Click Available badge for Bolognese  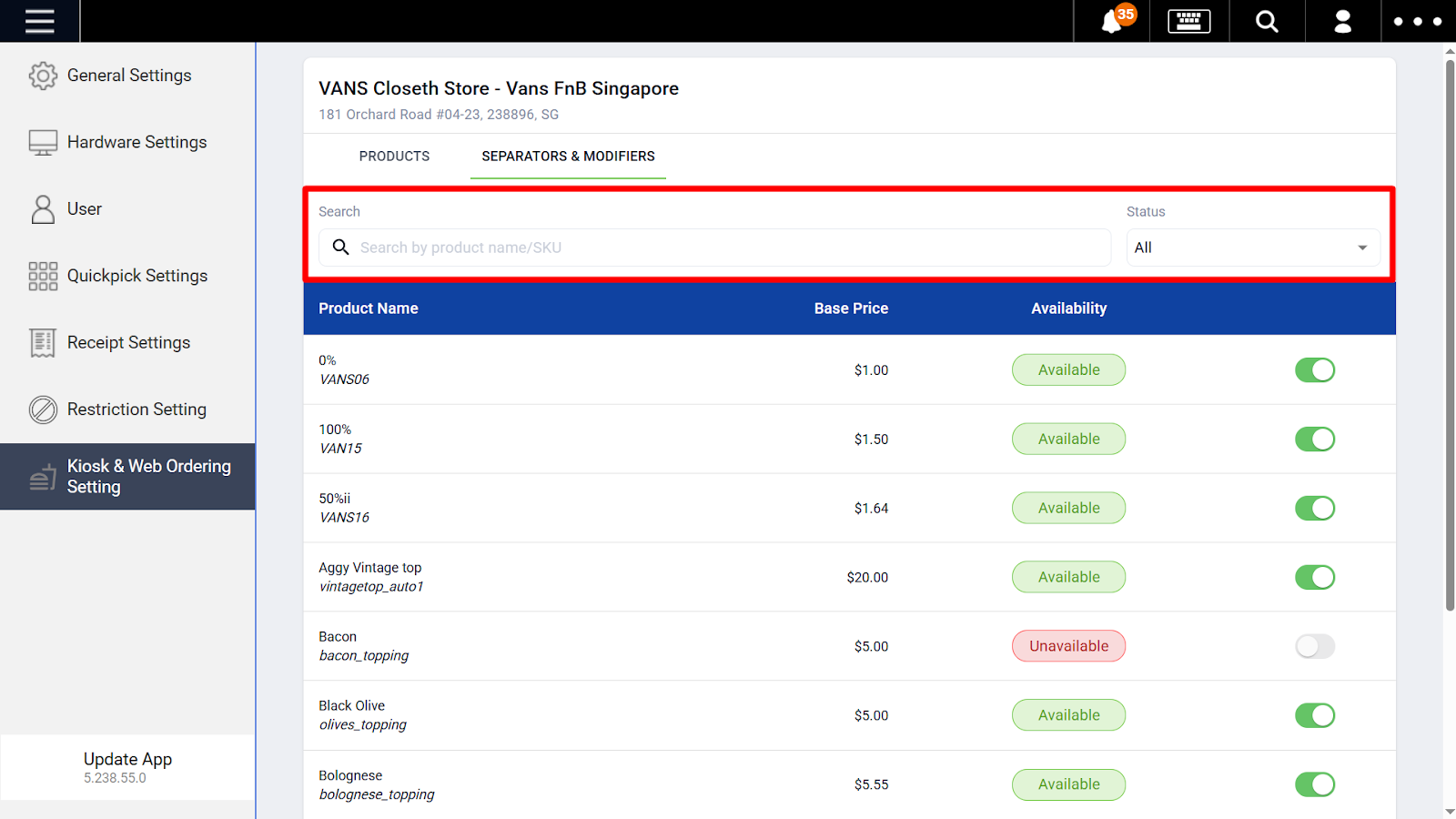pos(1068,784)
